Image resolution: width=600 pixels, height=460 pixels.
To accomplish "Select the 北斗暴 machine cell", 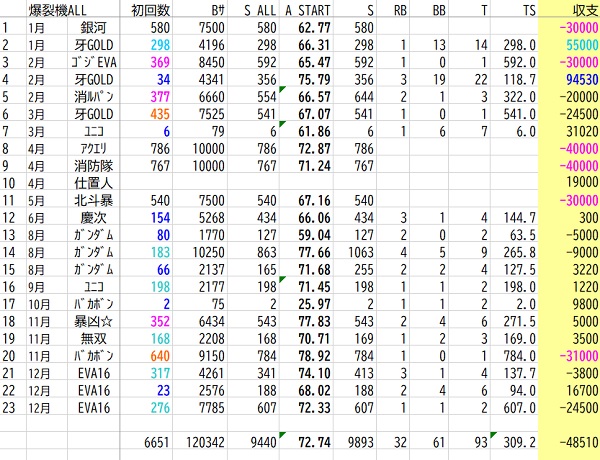I will pos(93,200).
